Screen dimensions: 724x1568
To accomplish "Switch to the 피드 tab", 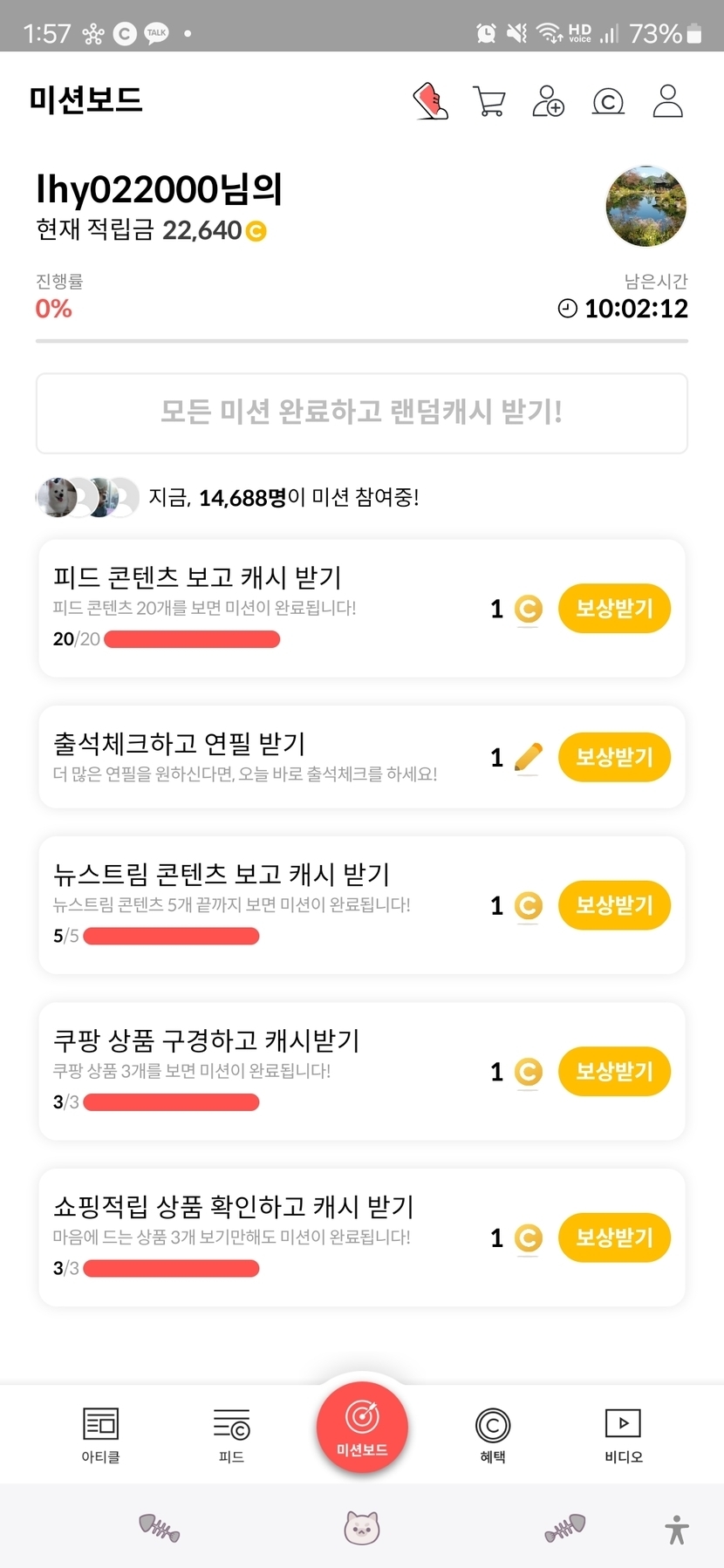I will (231, 1435).
